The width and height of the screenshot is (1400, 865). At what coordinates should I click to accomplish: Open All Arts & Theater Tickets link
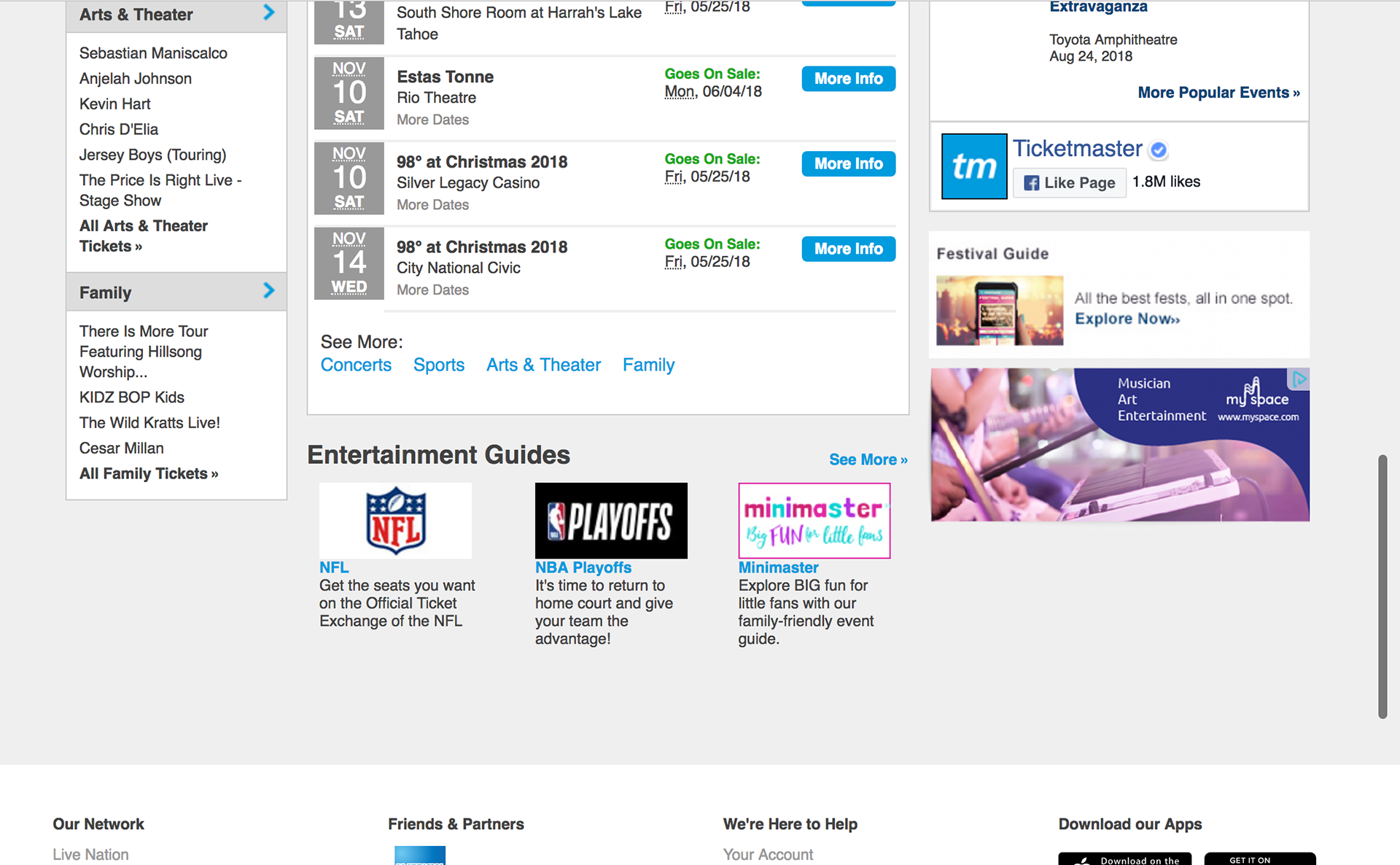click(144, 236)
